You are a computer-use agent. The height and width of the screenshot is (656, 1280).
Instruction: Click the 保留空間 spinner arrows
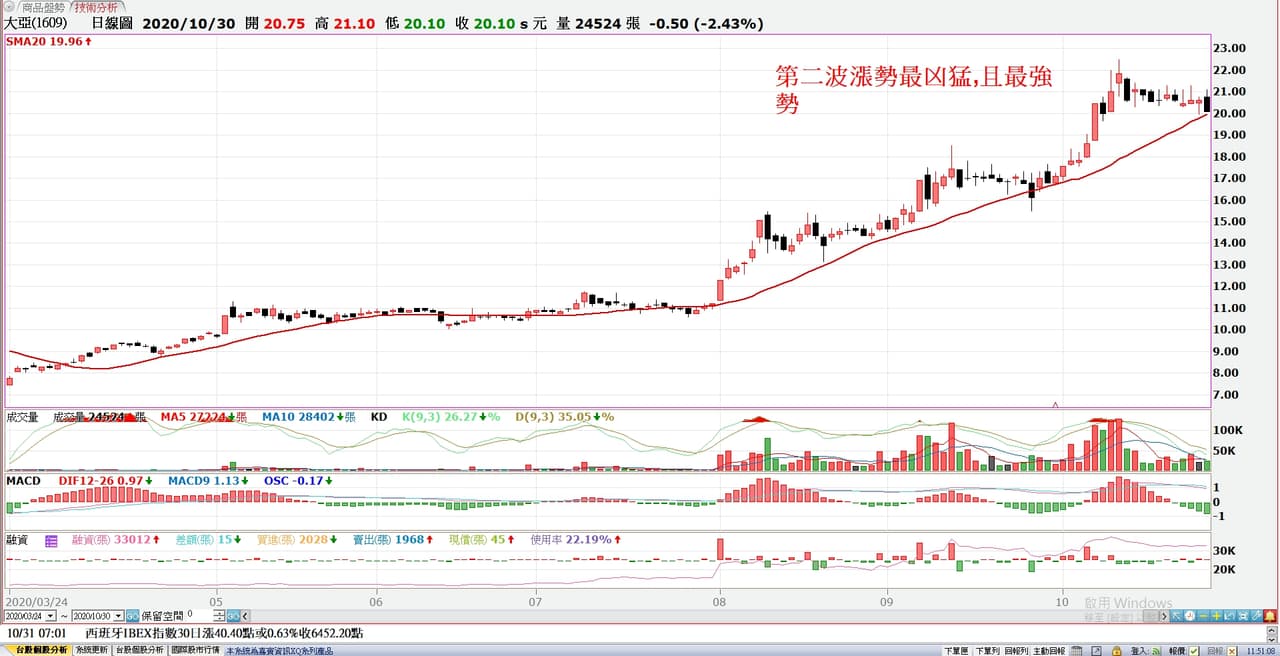tap(219, 616)
